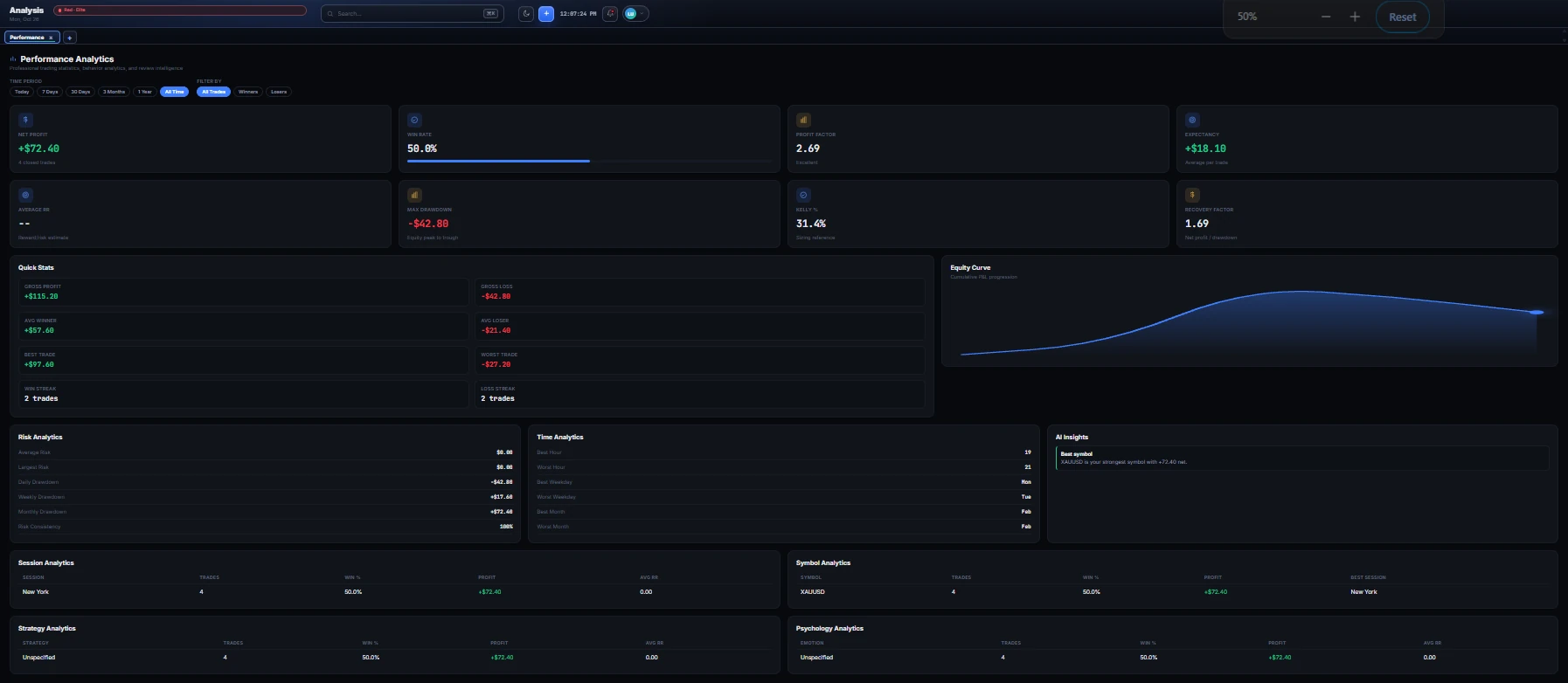The height and width of the screenshot is (683, 1568).
Task: Focus the Search input field
Action: coord(413,14)
